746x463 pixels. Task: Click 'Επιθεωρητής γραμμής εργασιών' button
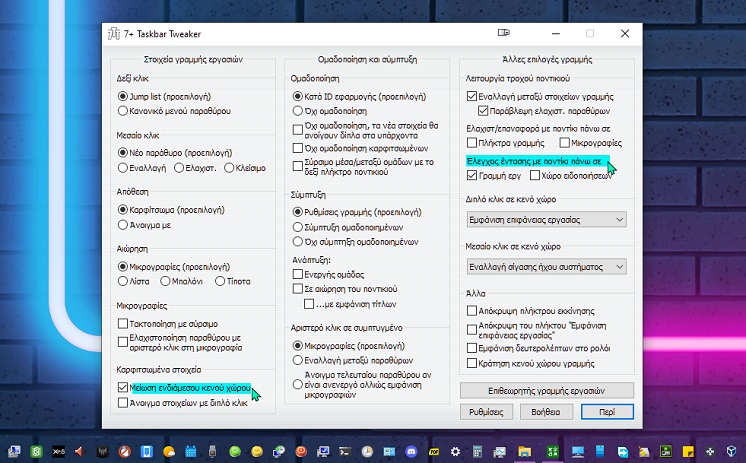click(547, 391)
